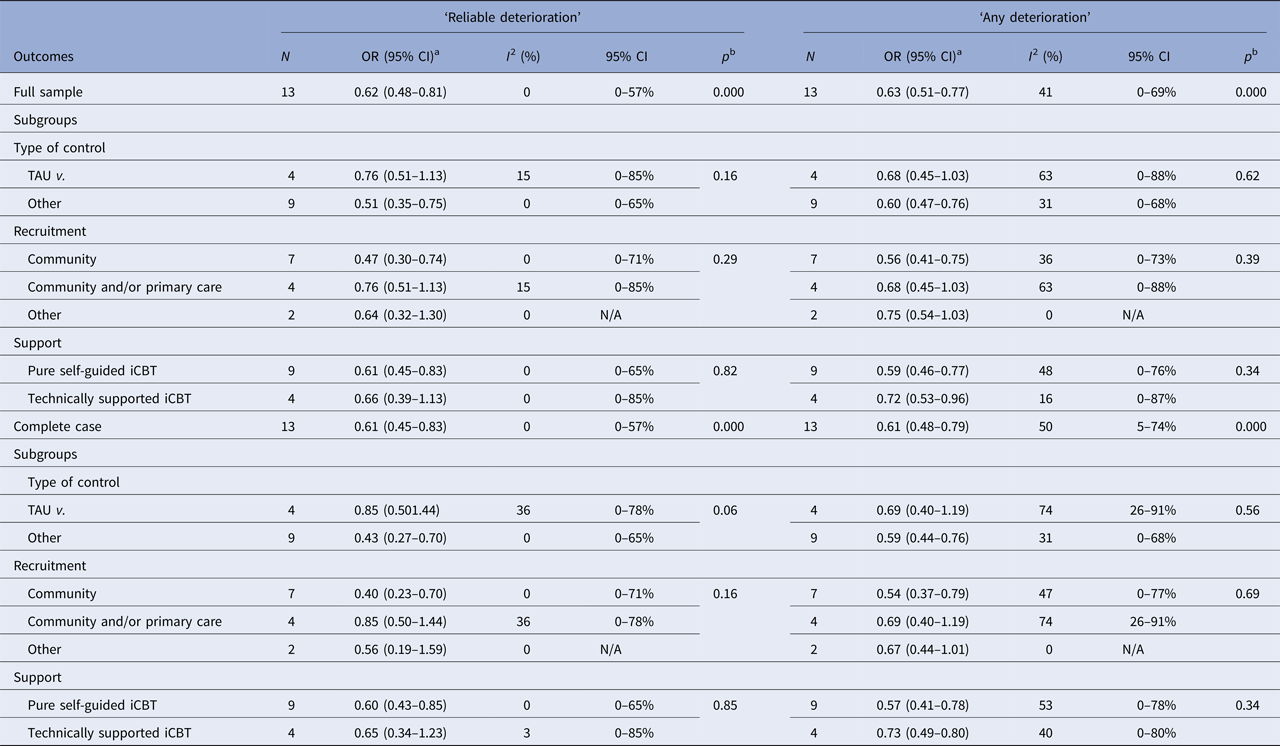The height and width of the screenshot is (746, 1280).
Task: Click the value 0.65 (0.34–1.23)
Action: pos(400,733)
